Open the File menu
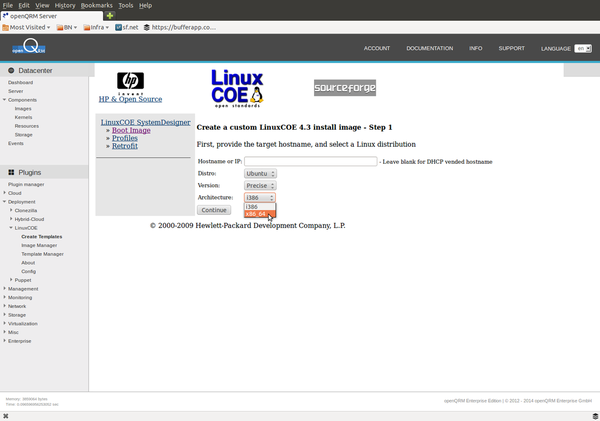This screenshot has height=421, width=600. 8,5
